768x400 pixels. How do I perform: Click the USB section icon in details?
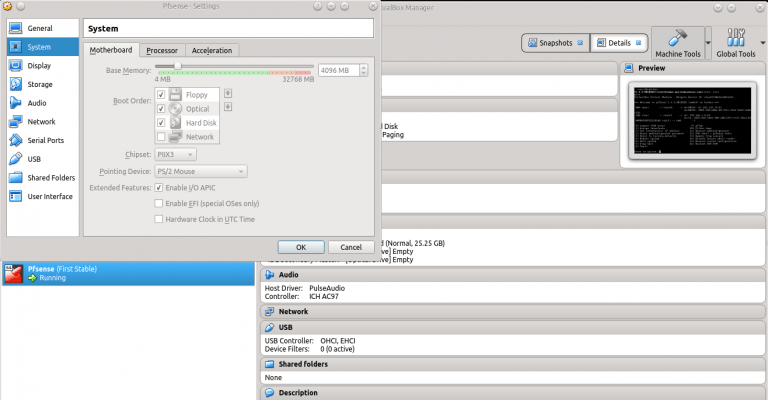pyautogui.click(x=269, y=328)
